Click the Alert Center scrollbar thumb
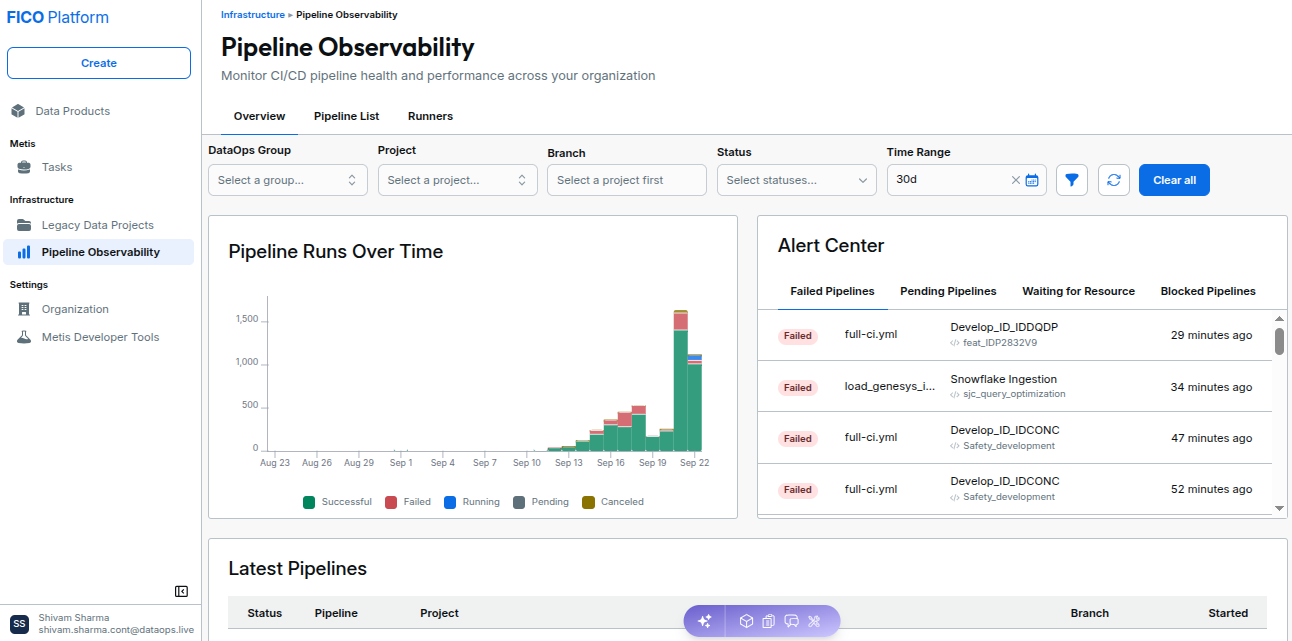This screenshot has width=1292, height=641. tap(1279, 341)
